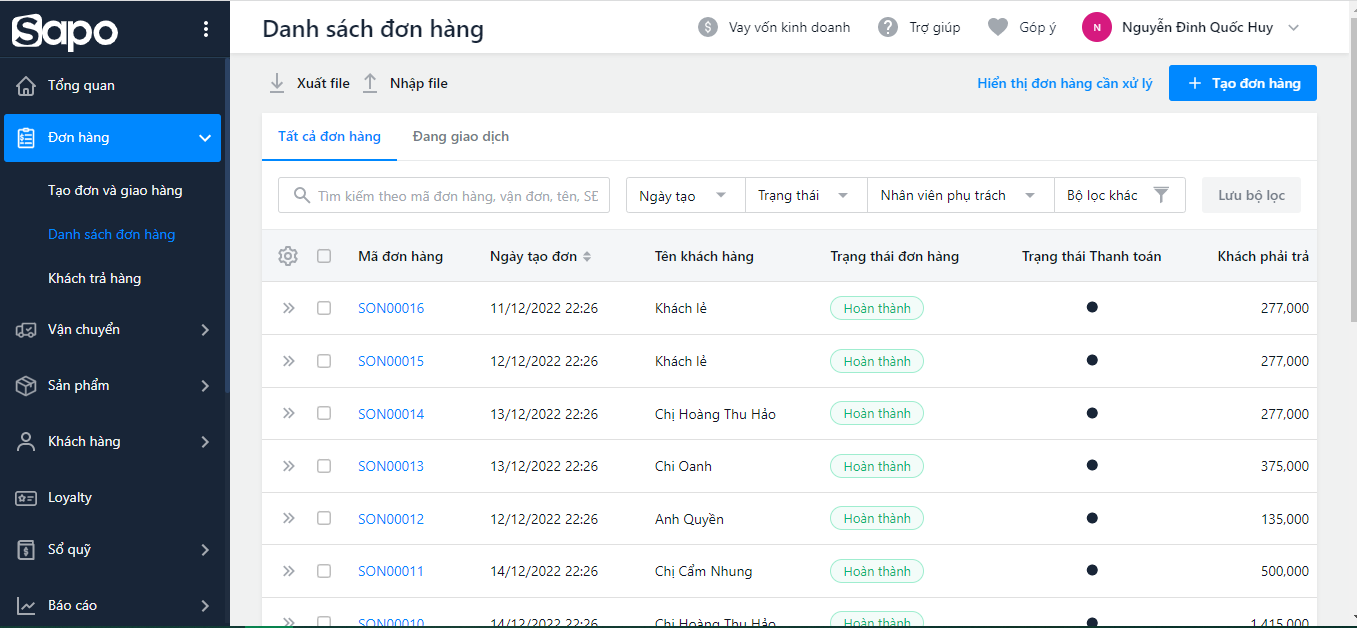This screenshot has height=628, width=1357.
Task: Check the row checkbox of order SON00013
Action: coord(324,466)
